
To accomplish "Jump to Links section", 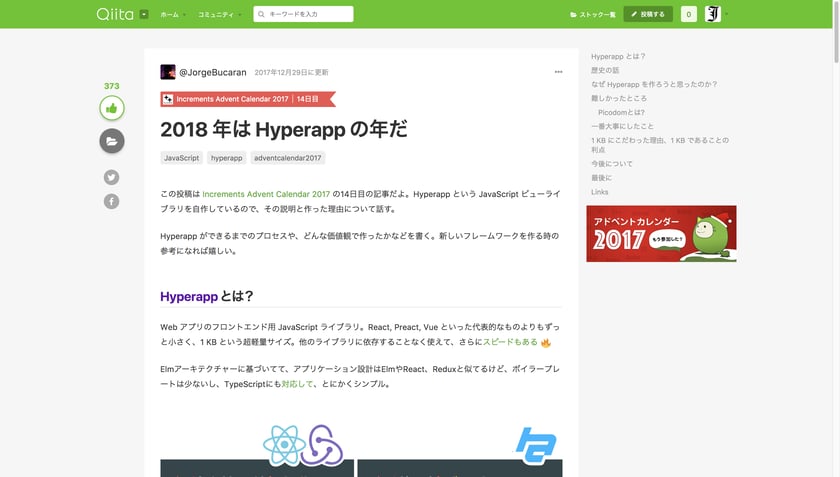I will [x=599, y=192].
